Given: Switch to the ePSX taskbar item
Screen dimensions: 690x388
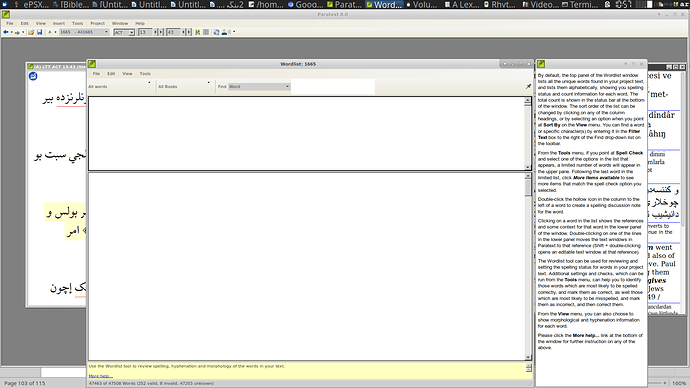Looking at the screenshot, I should [x=33, y=4].
